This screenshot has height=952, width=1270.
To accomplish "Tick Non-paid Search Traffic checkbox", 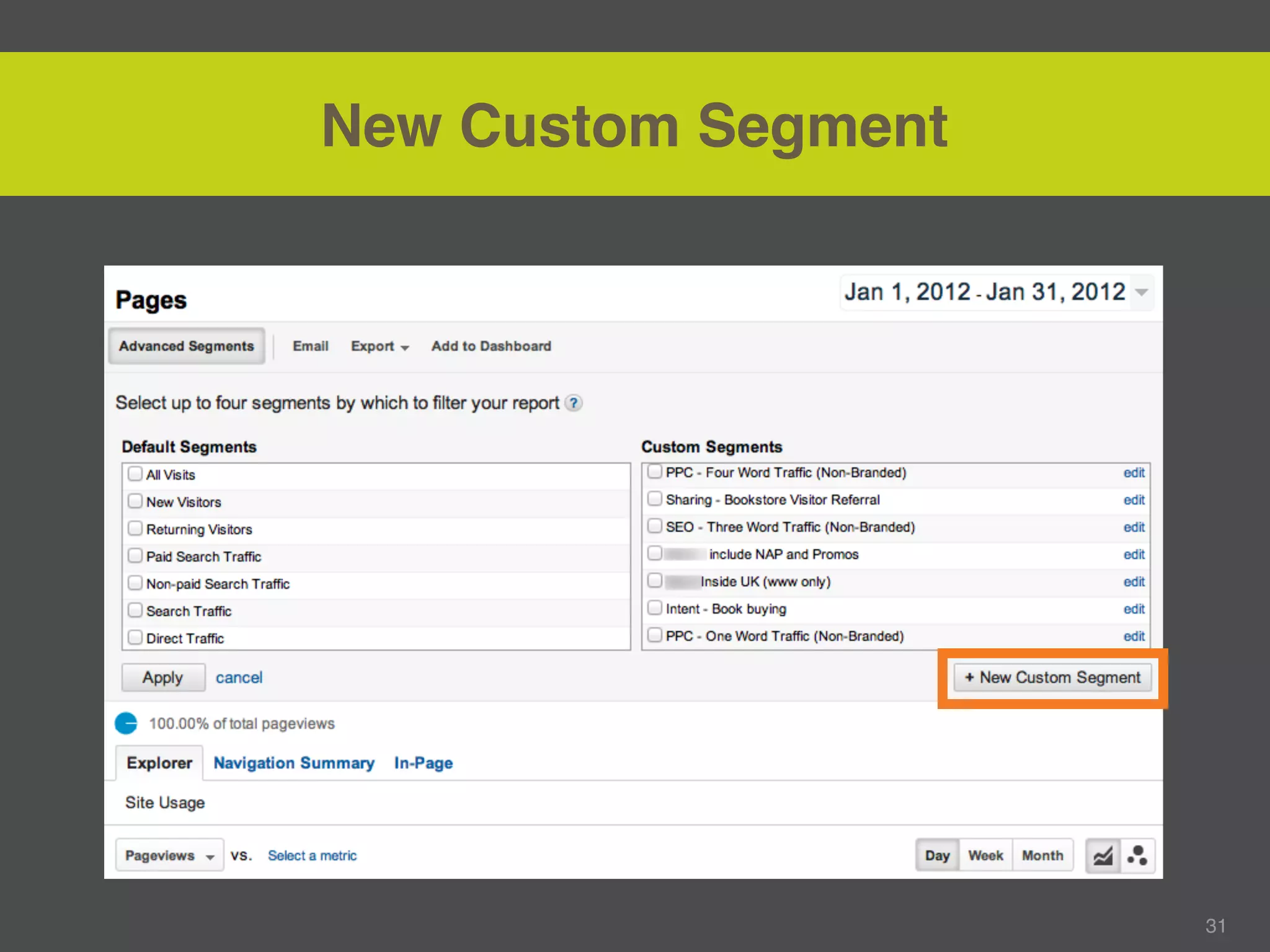I will coord(135,583).
